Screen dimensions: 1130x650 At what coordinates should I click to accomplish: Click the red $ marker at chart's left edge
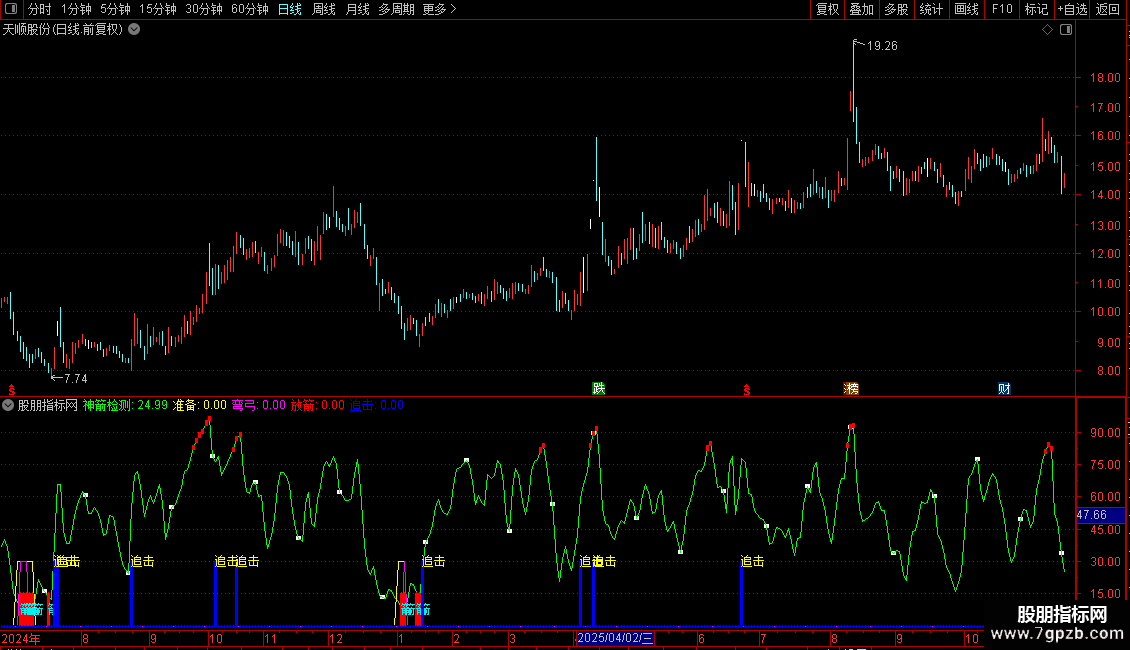coord(12,390)
